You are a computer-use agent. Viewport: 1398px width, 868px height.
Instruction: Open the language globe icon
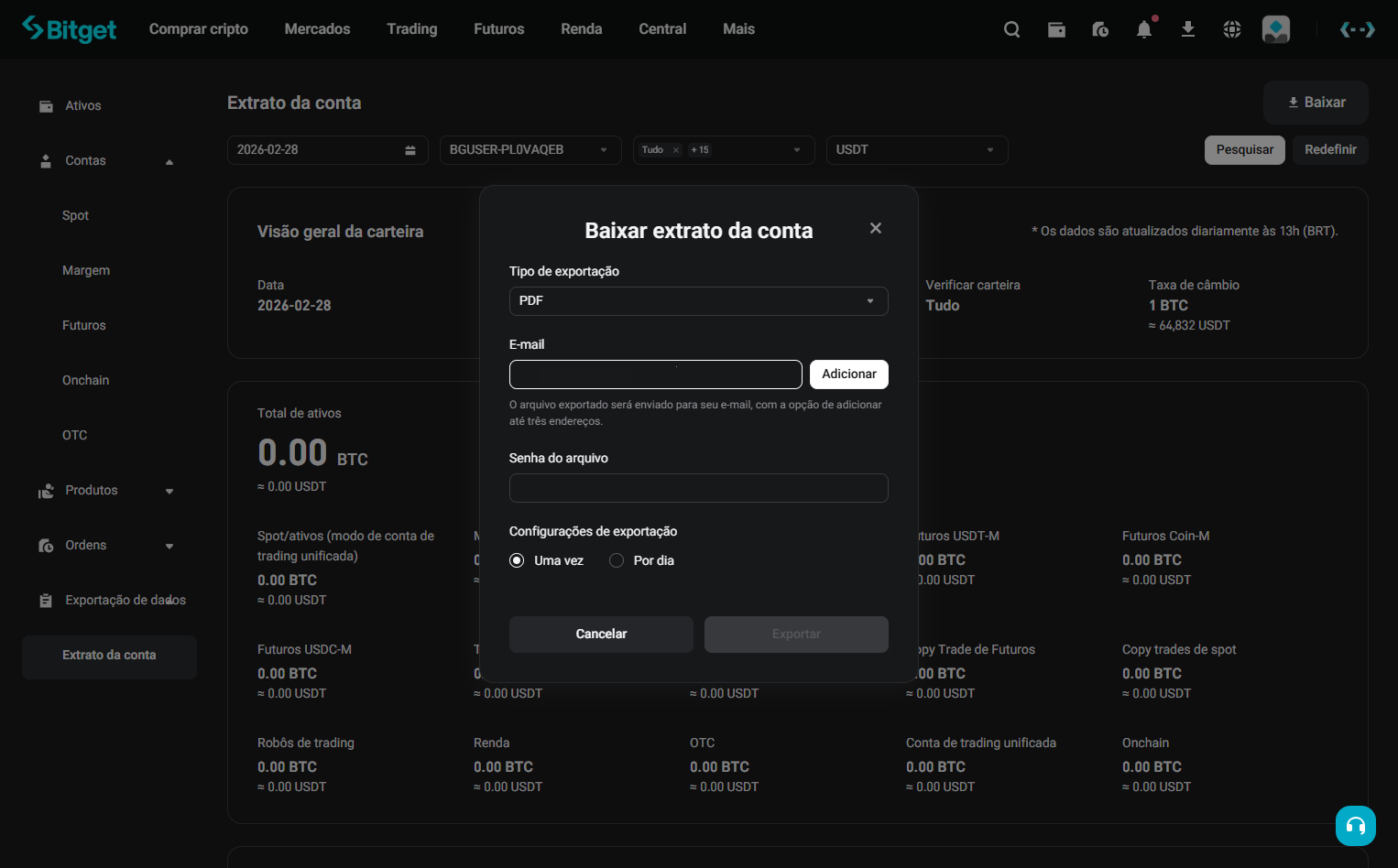(1232, 29)
